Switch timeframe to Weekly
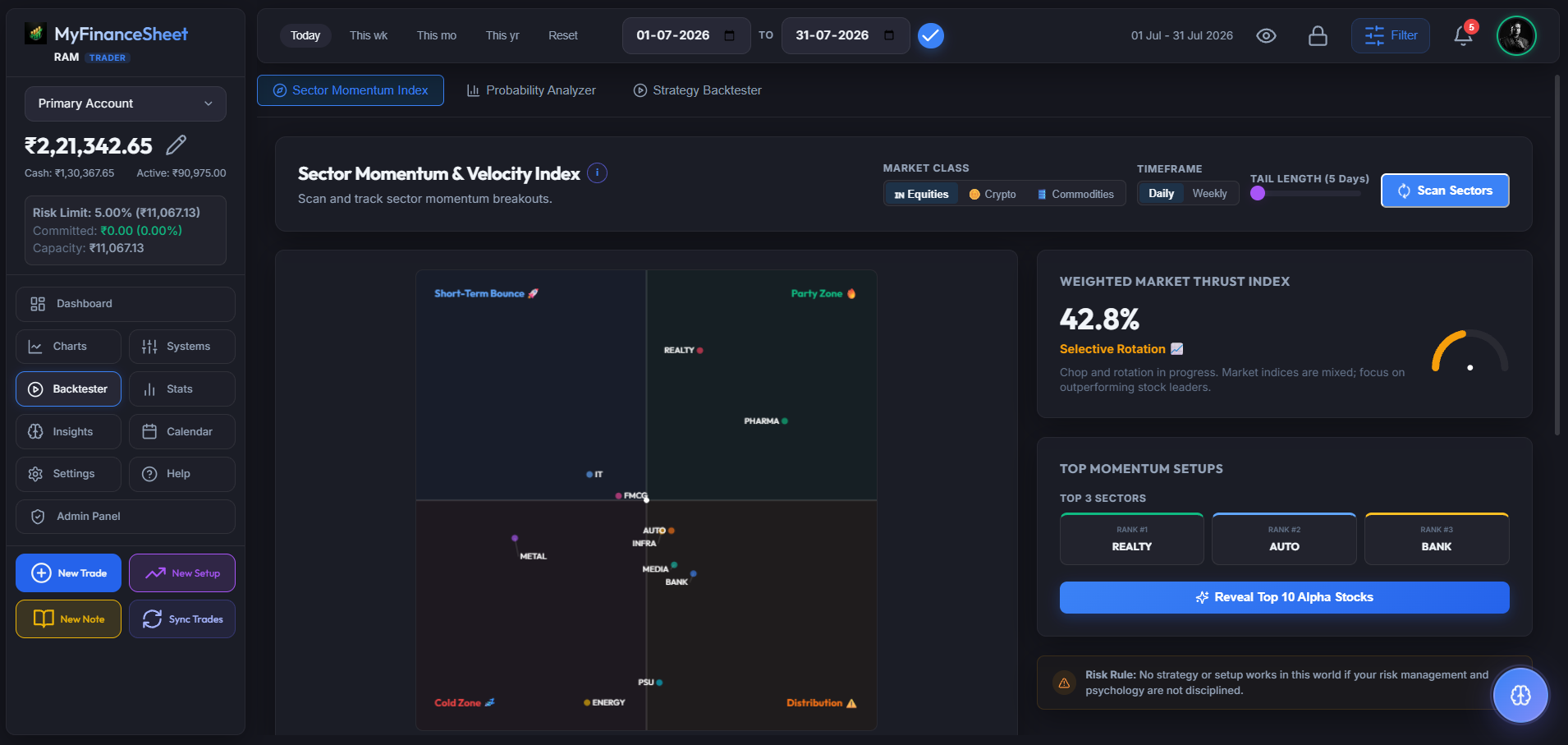Viewport: 1568px width, 745px height. point(1209,193)
